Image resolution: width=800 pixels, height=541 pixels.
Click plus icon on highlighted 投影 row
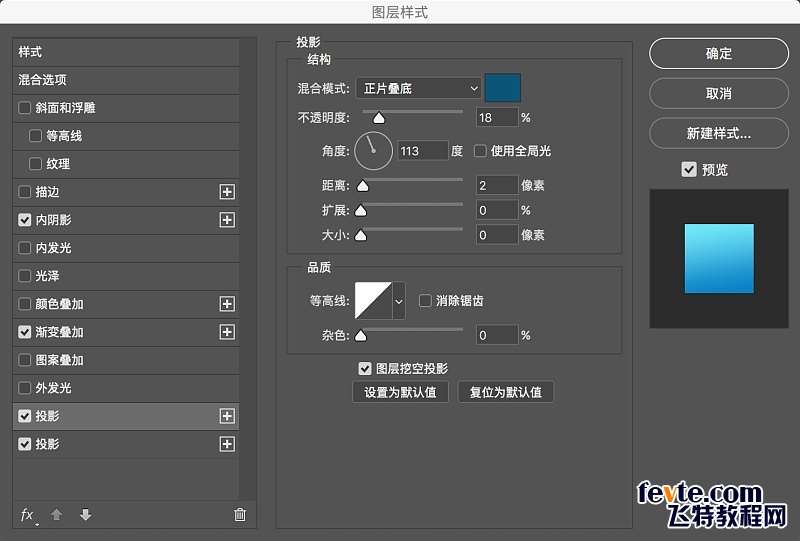(x=227, y=416)
